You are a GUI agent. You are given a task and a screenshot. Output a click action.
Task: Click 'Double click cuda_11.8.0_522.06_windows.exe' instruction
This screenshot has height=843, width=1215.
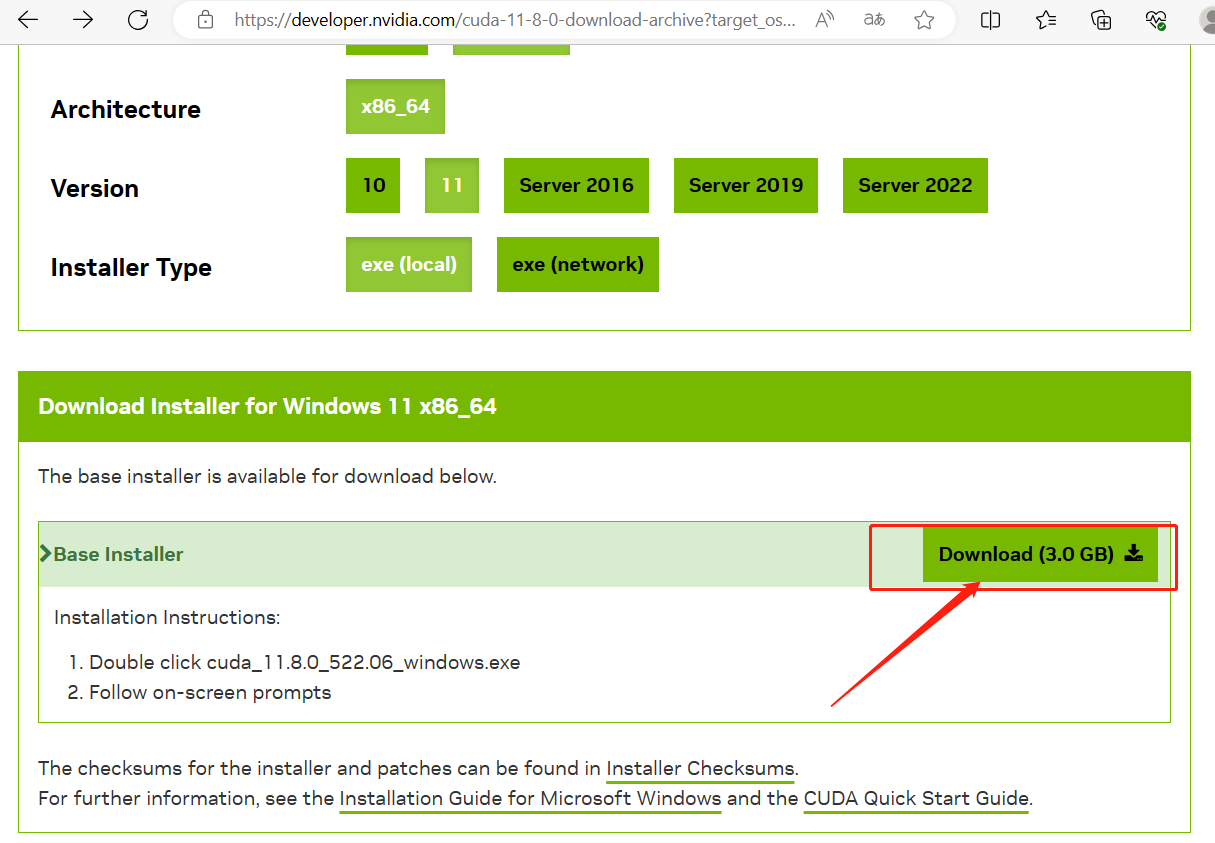[305, 662]
